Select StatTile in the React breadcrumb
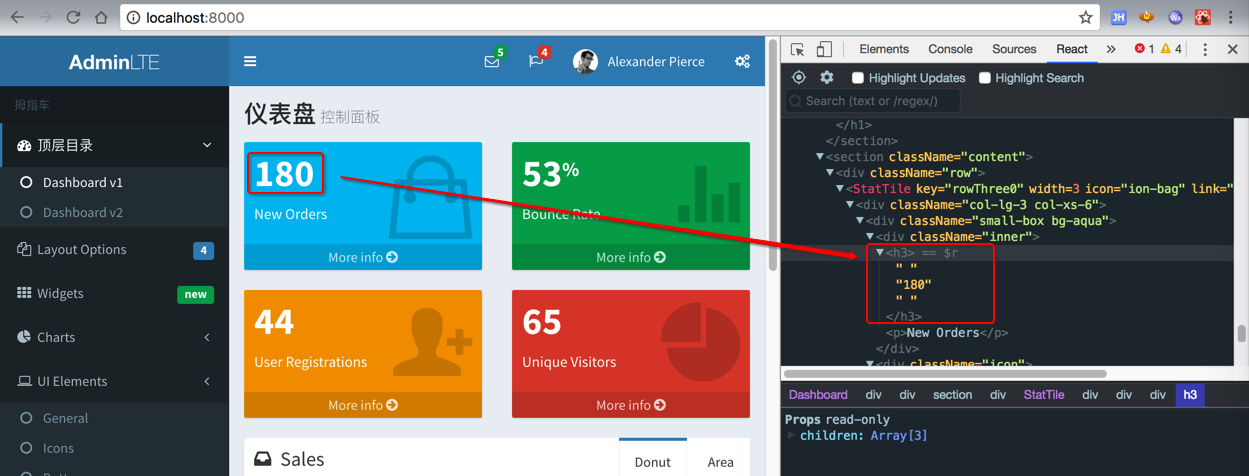Image resolution: width=1249 pixels, height=476 pixels. (1044, 395)
